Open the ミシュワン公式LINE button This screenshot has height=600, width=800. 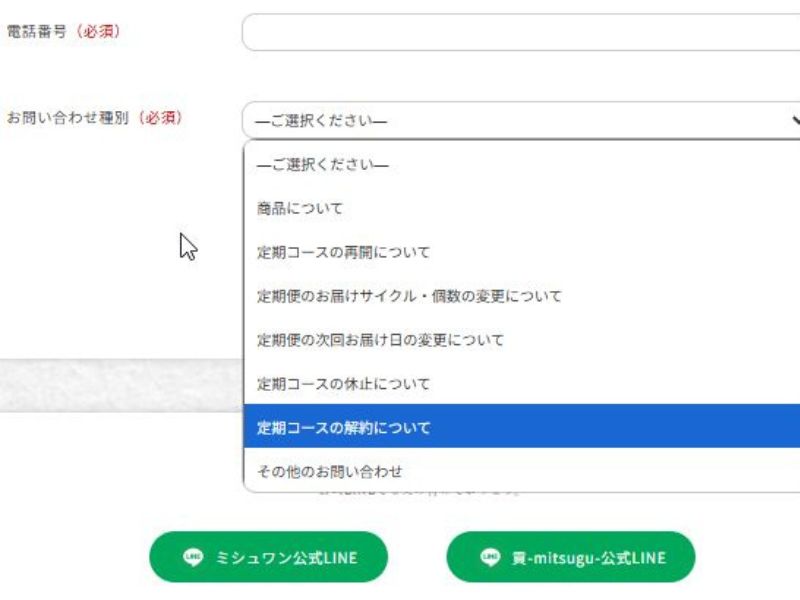(x=268, y=557)
